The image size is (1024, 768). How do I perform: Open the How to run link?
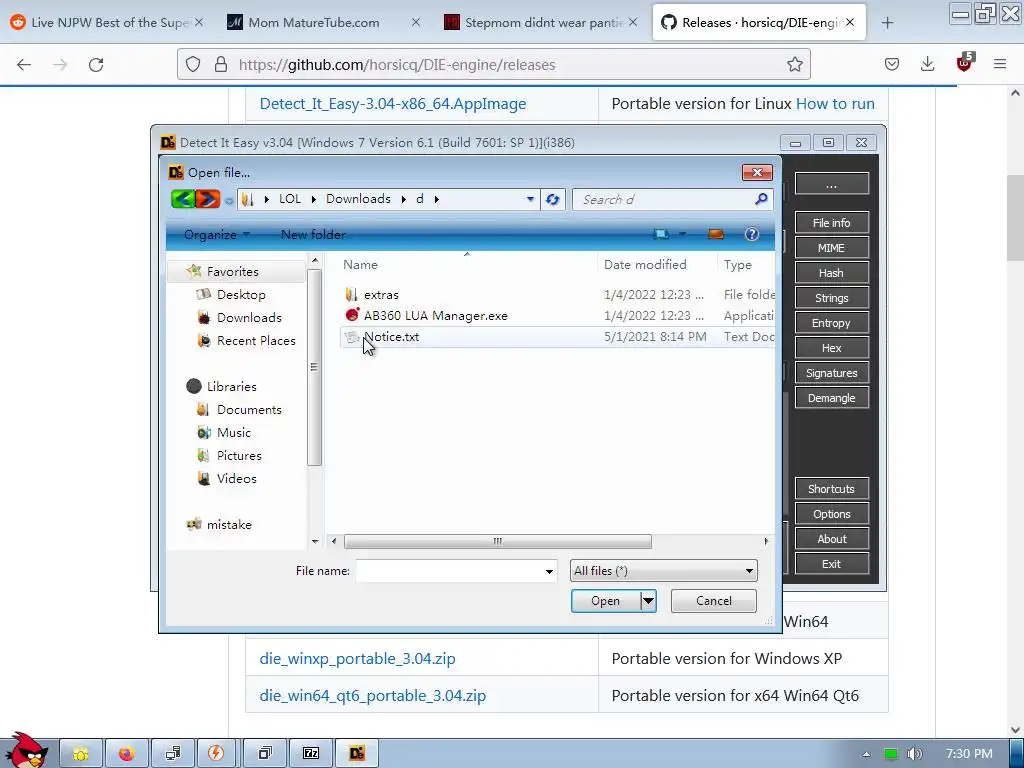[x=835, y=104]
